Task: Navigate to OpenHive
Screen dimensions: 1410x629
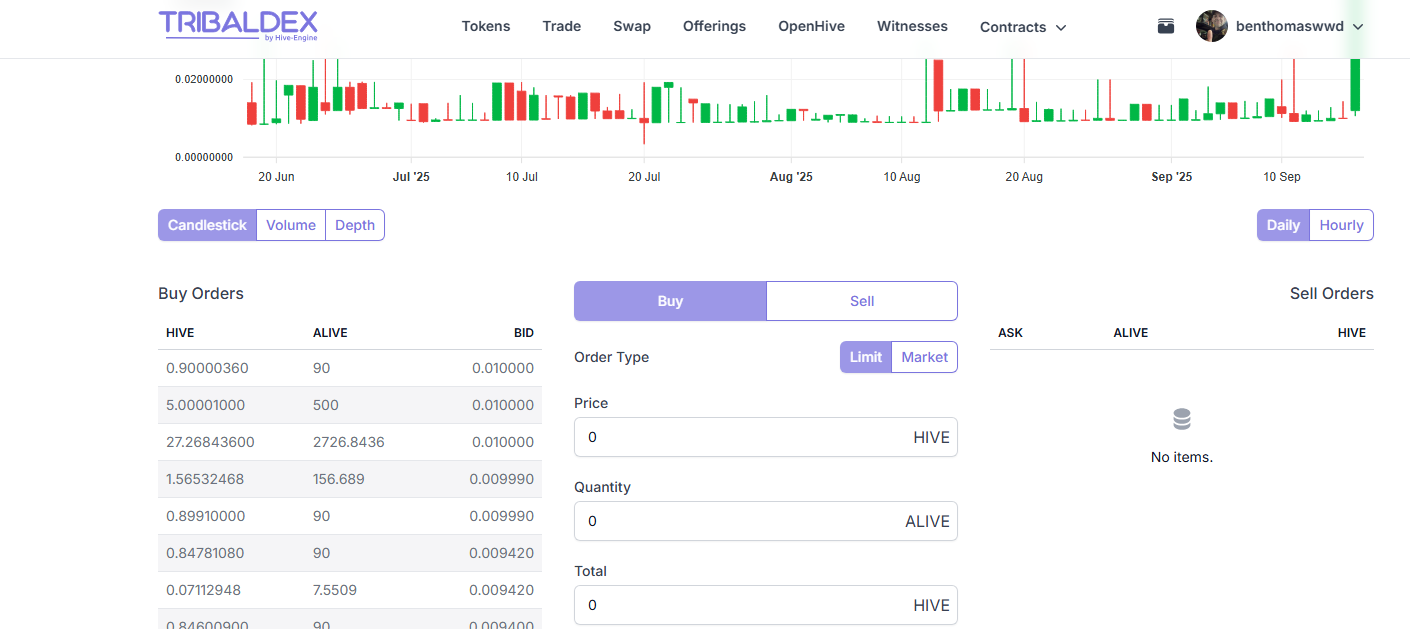Action: [x=811, y=26]
